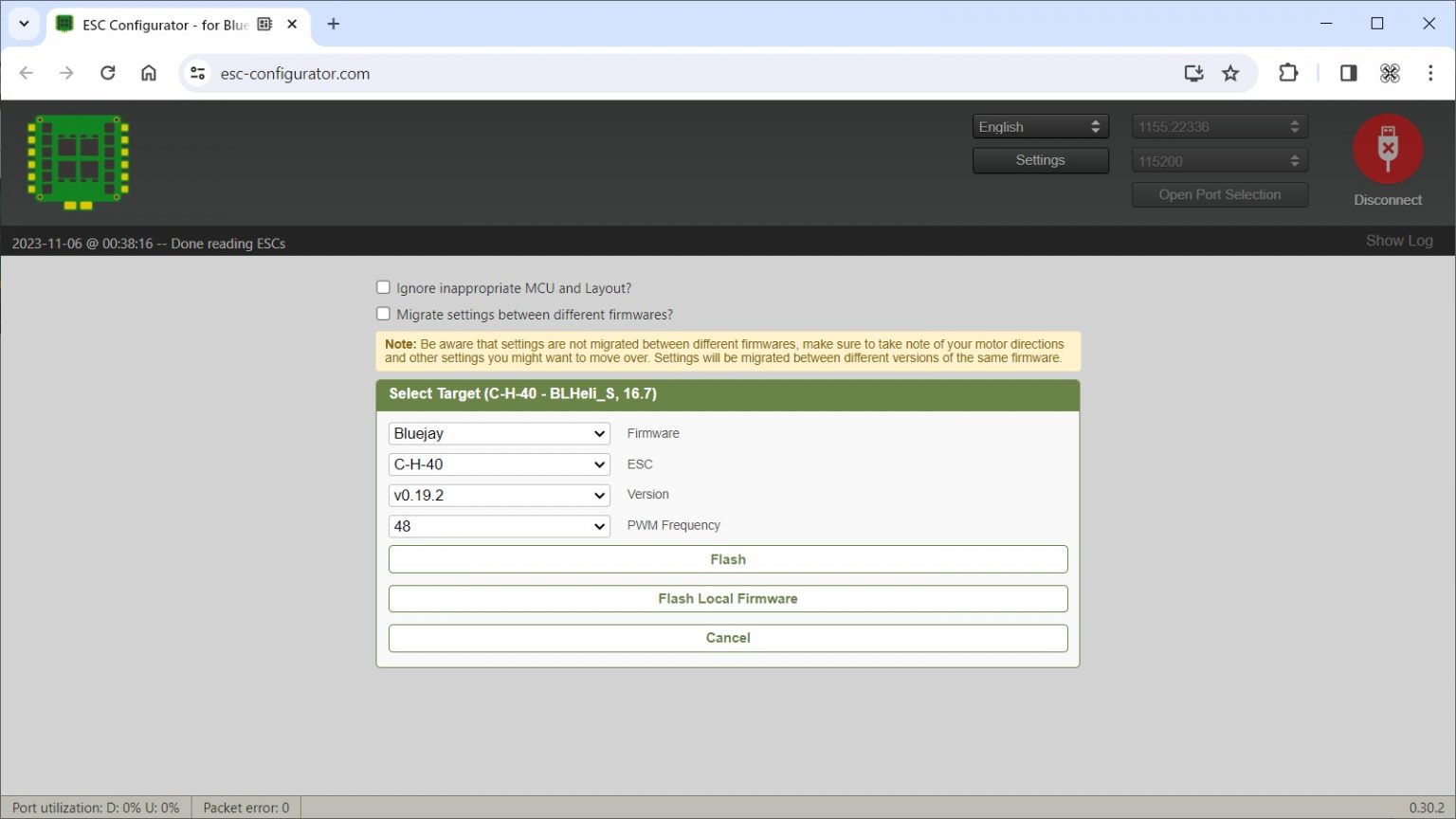Open the serial port 1155:22336 dropdown
Image resolution: width=1456 pixels, height=819 pixels.
click(x=1220, y=126)
